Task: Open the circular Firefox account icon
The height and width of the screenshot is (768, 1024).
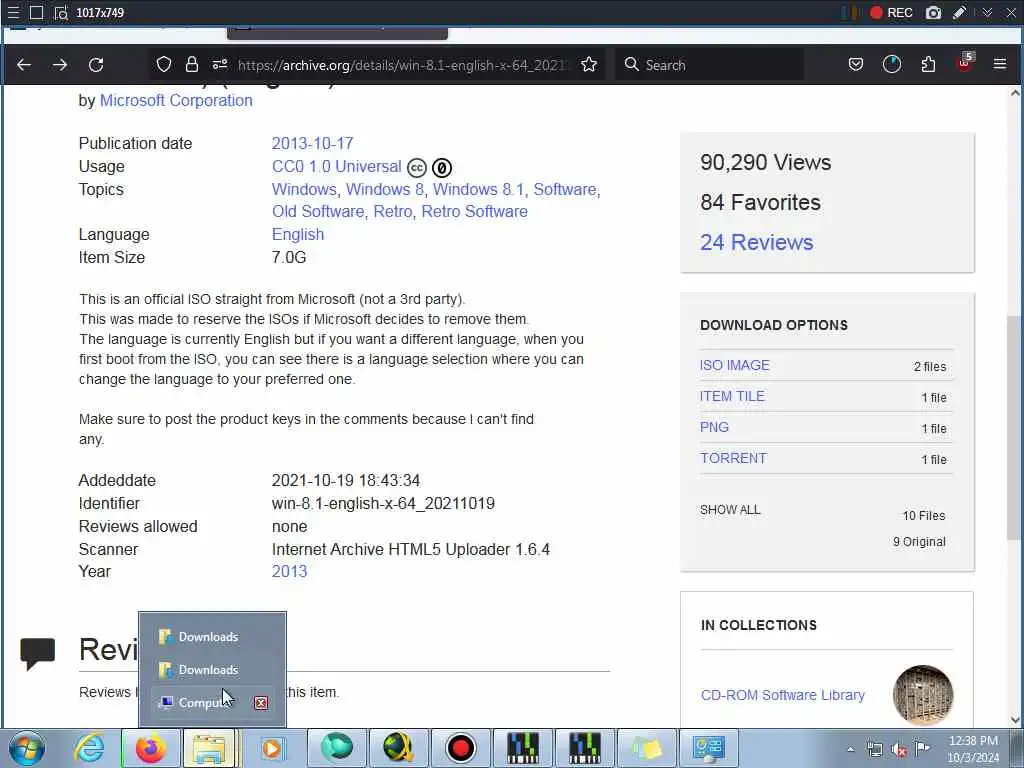Action: [891, 64]
